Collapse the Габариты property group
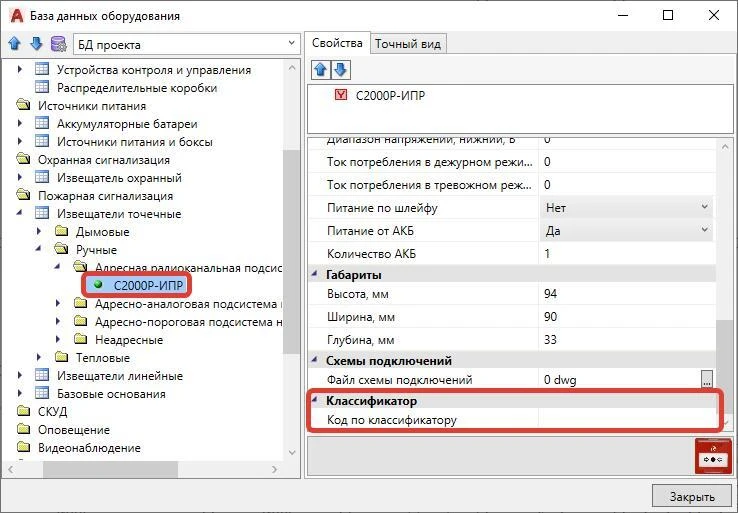The image size is (738, 513). [315, 275]
